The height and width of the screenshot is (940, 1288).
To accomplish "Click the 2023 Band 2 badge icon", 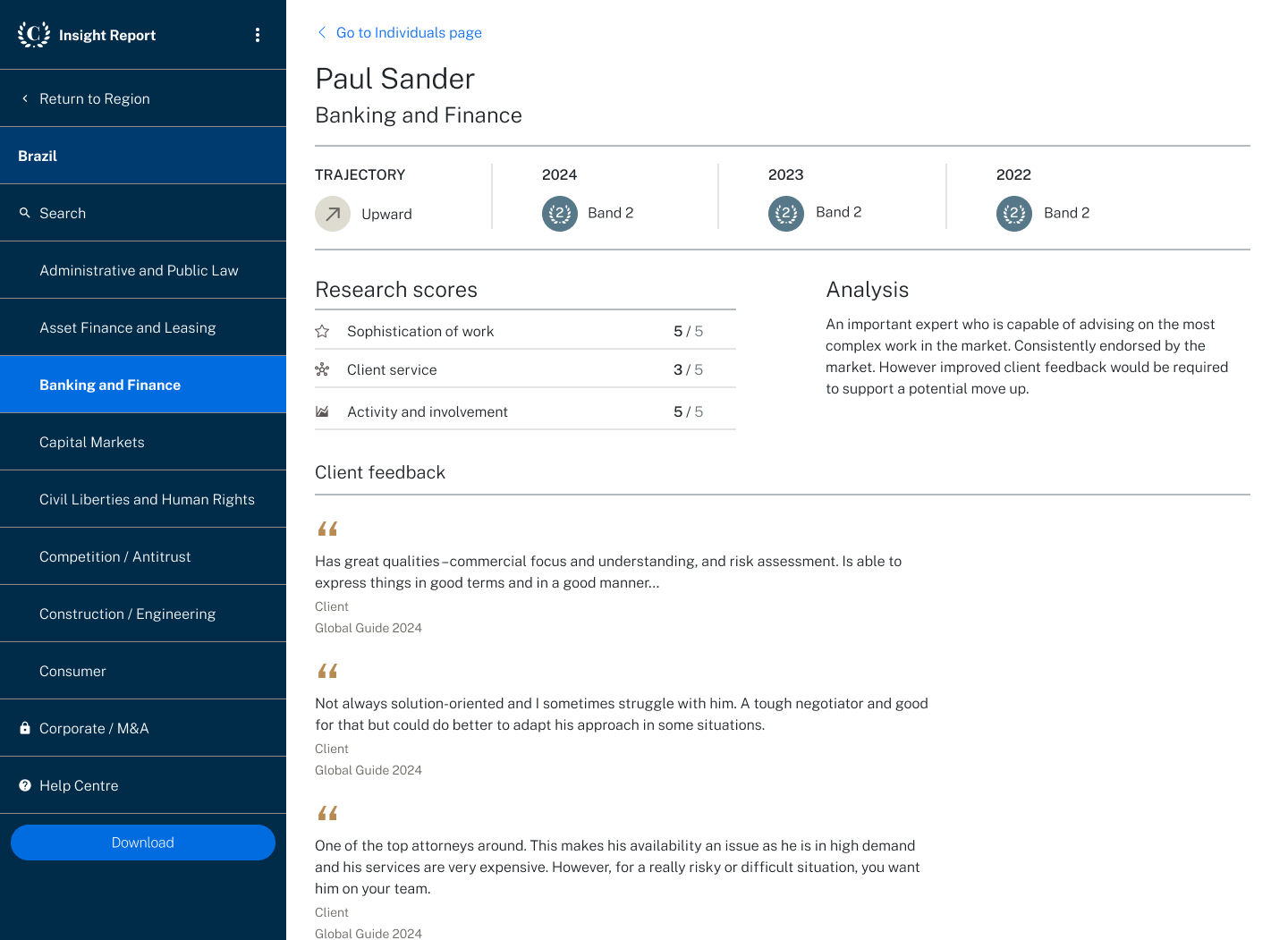I will 786,214.
